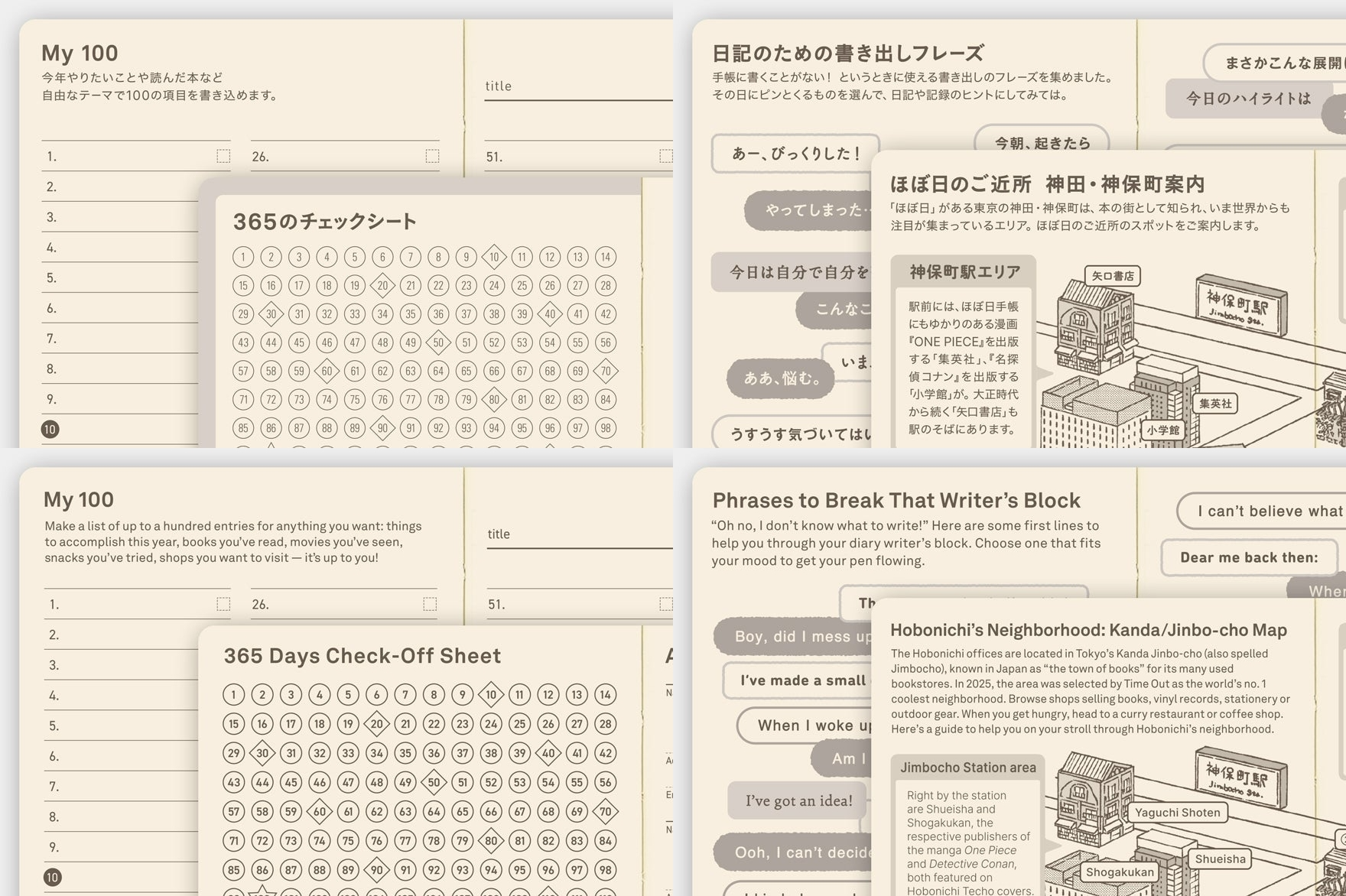Click the あー、びっくりした！ speech bubble
This screenshot has height=896, width=1346.
pyautogui.click(x=795, y=154)
